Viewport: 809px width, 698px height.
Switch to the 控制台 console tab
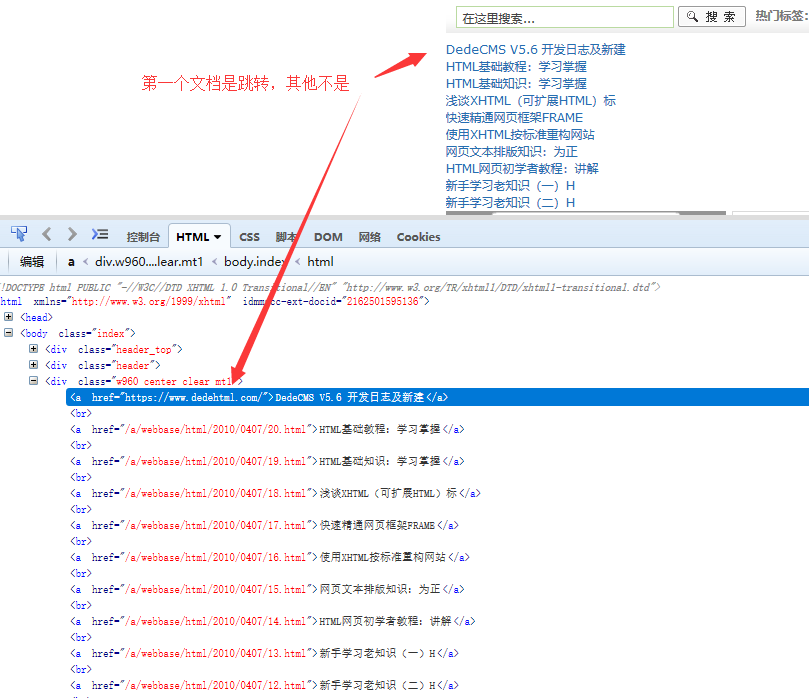pyautogui.click(x=143, y=237)
